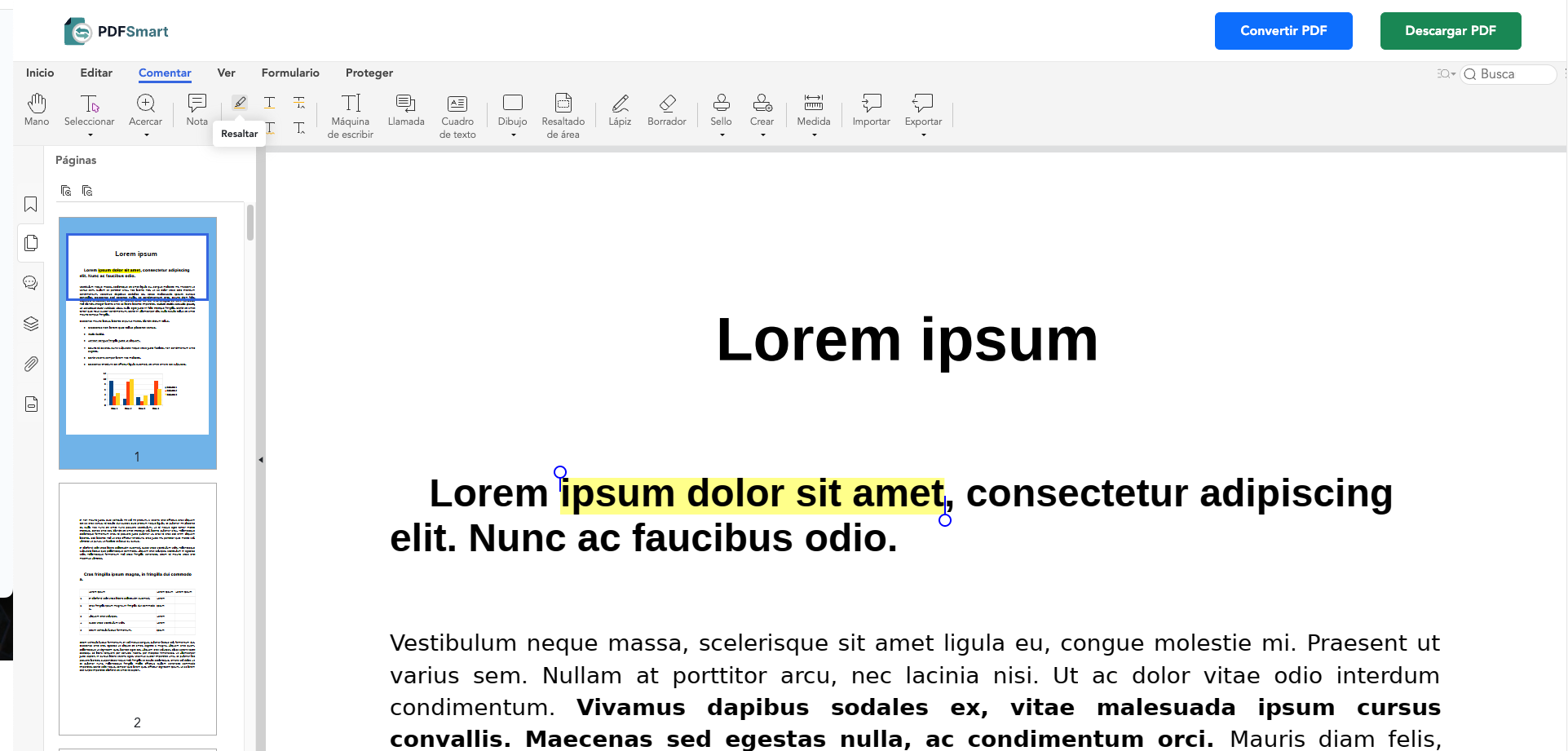
Task: Select the Borrador eraser tool
Action: (x=667, y=110)
